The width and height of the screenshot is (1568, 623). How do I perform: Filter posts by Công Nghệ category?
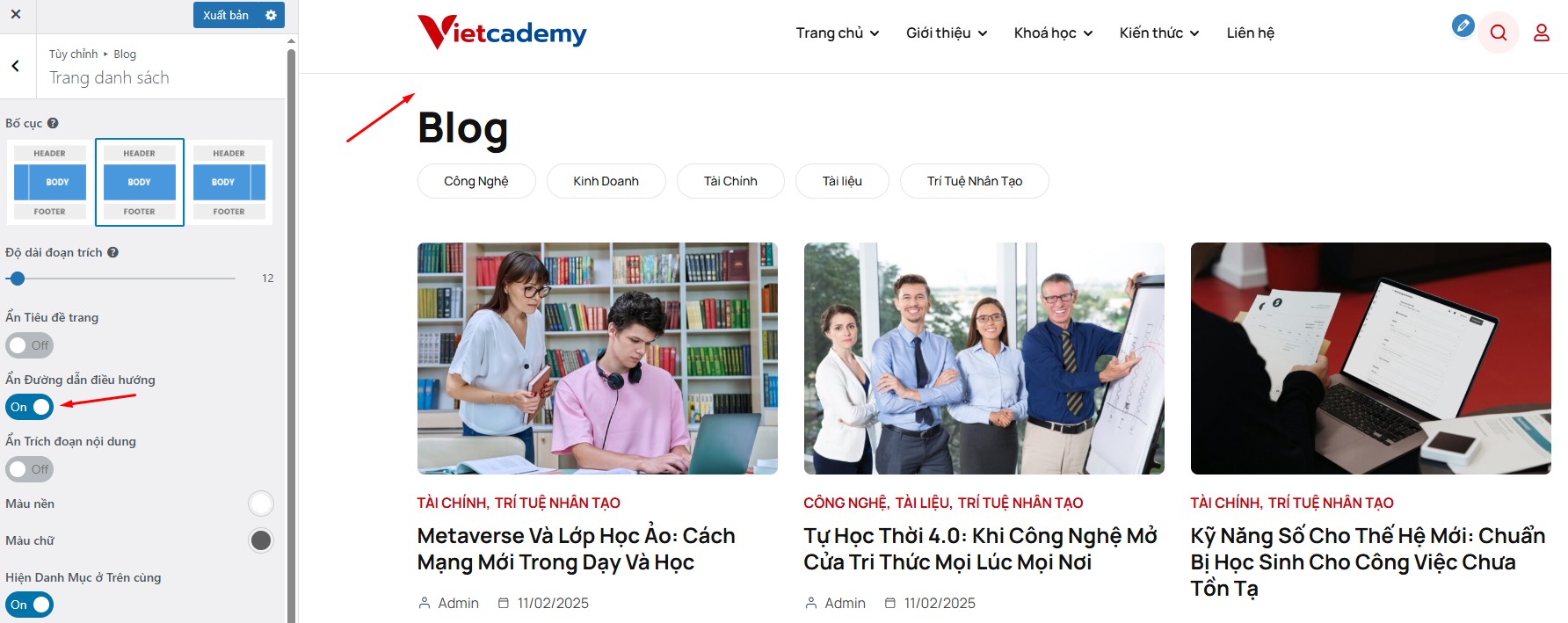[x=476, y=181]
